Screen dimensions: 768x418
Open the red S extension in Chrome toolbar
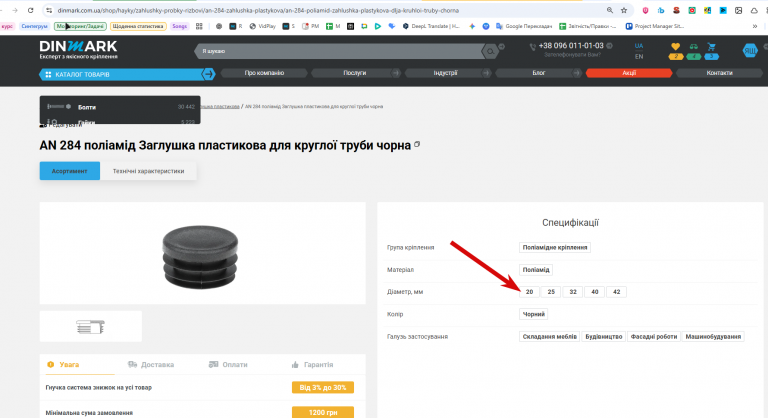(676, 10)
